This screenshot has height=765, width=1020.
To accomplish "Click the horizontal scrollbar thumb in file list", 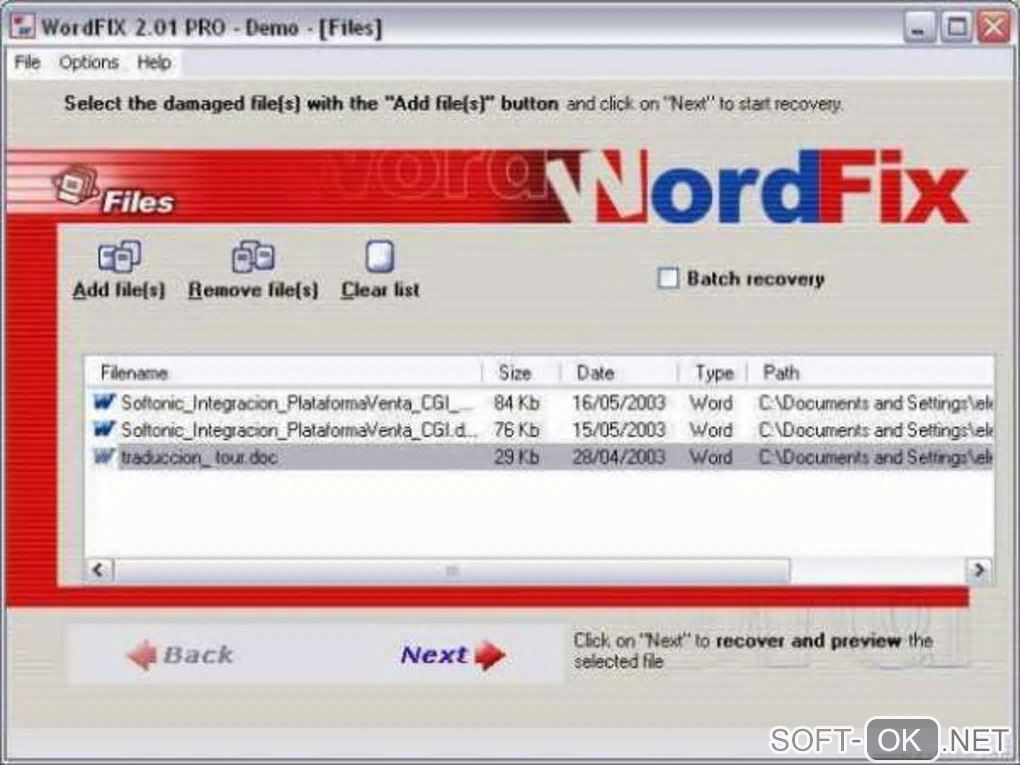I will point(452,570).
